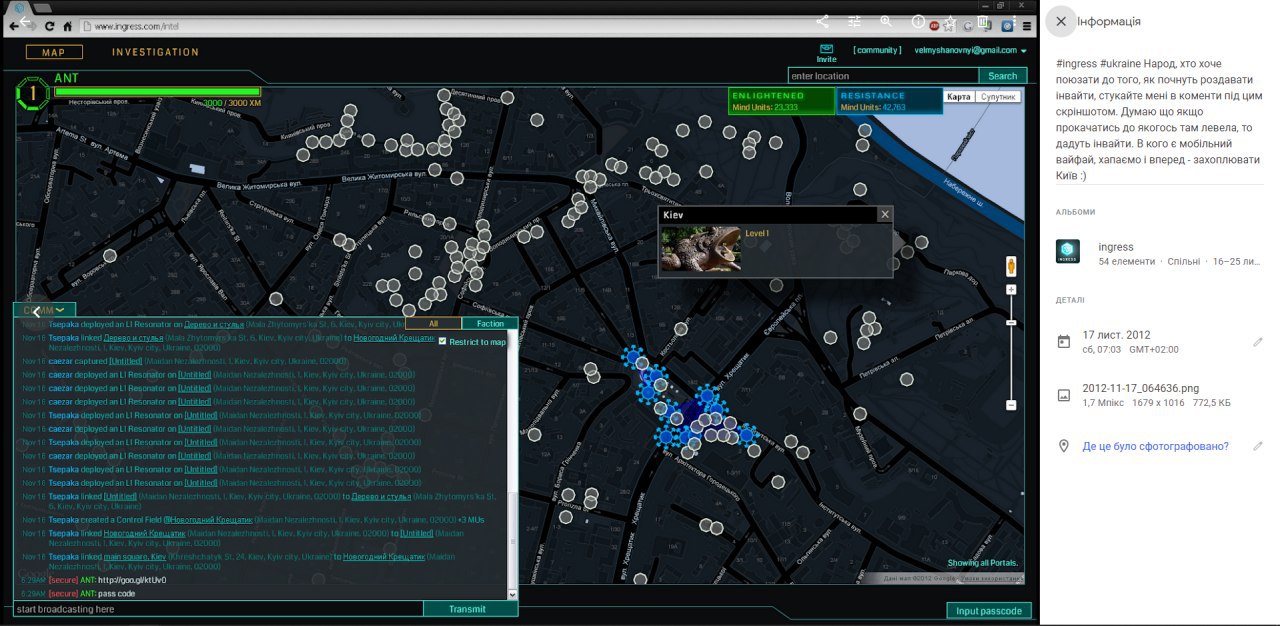Switch COMM to All tab

click(x=433, y=323)
